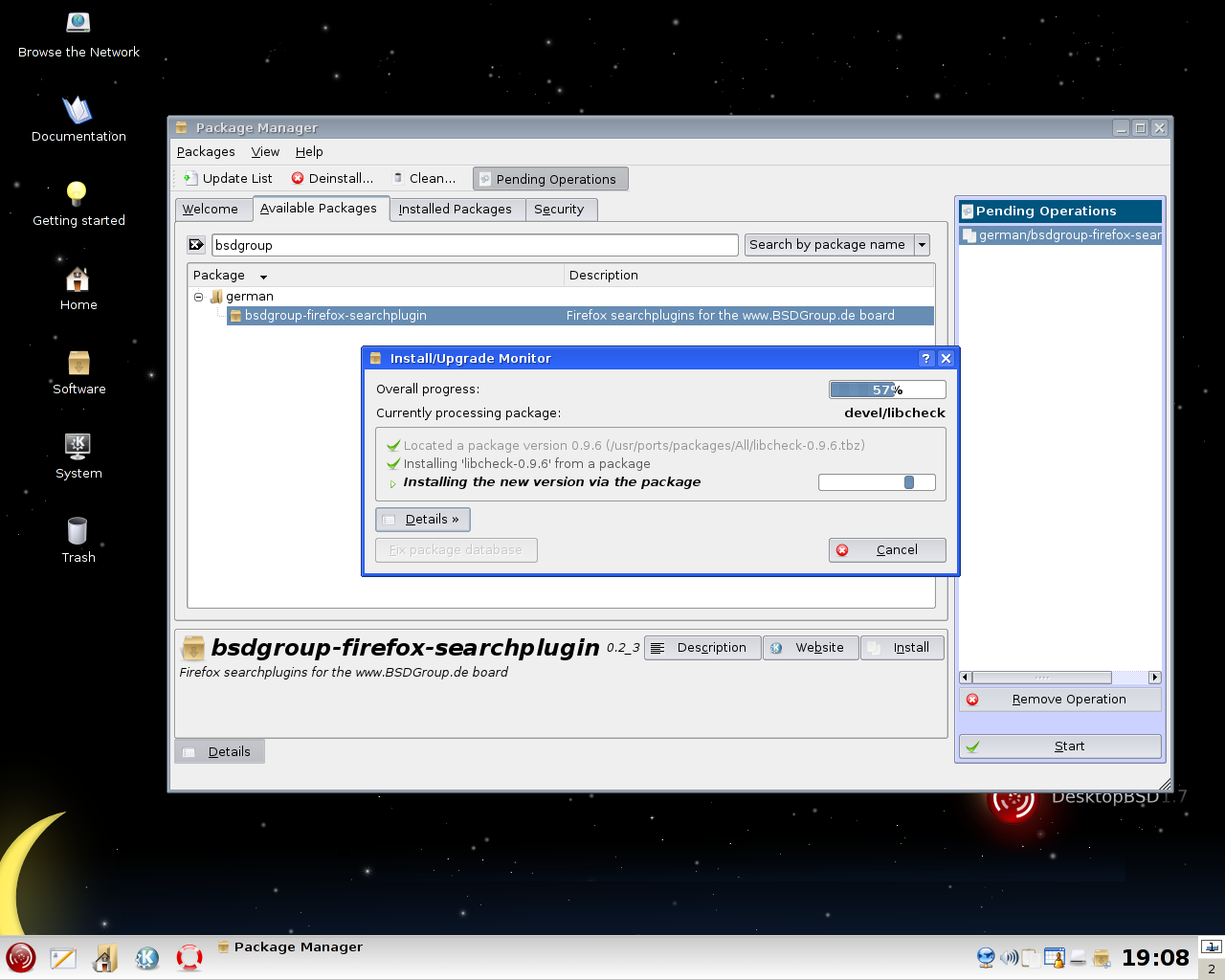Expand Details in Install/Upgrade Monitor

pos(423,520)
